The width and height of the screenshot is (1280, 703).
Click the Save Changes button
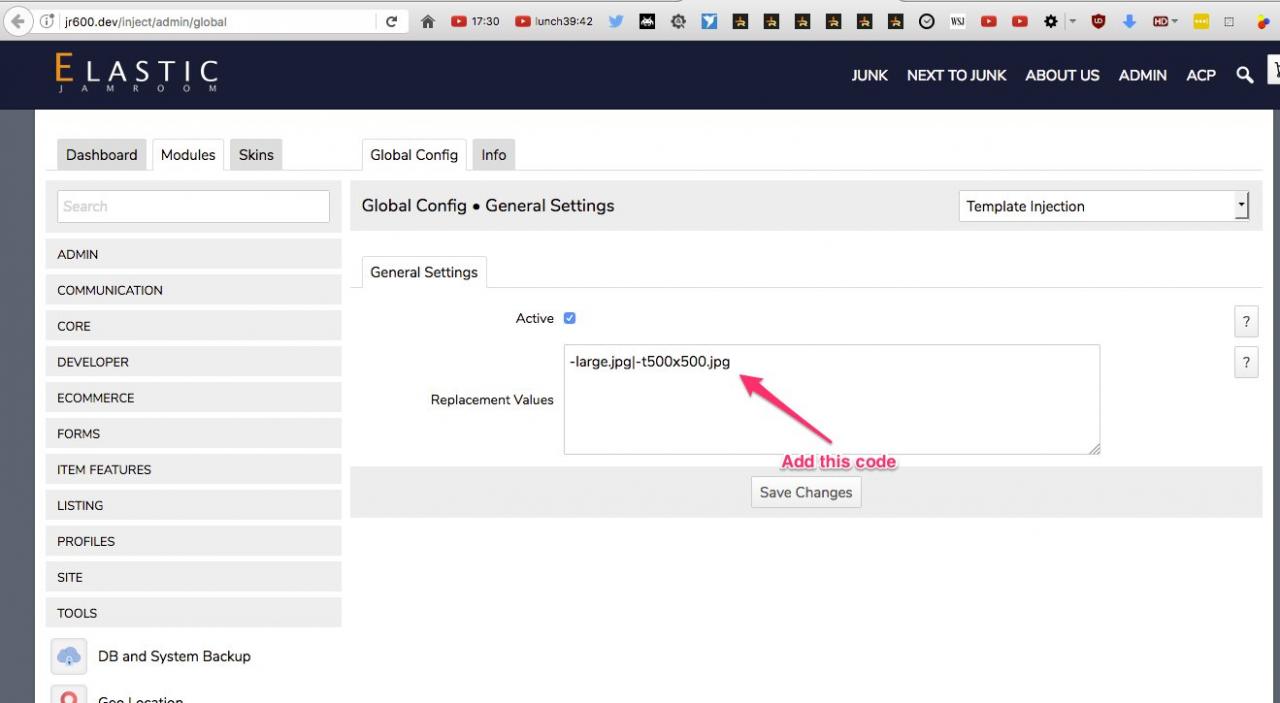[805, 492]
